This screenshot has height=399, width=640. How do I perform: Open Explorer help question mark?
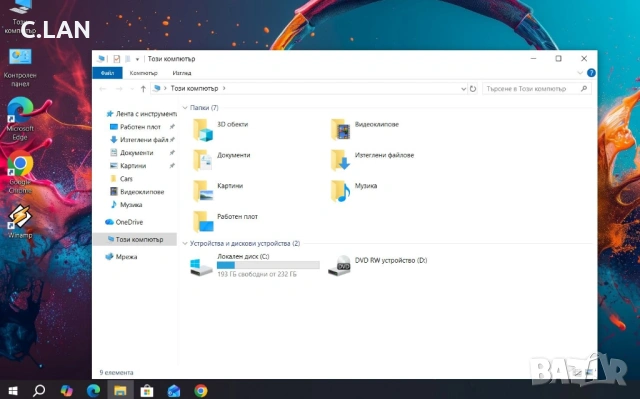point(591,73)
